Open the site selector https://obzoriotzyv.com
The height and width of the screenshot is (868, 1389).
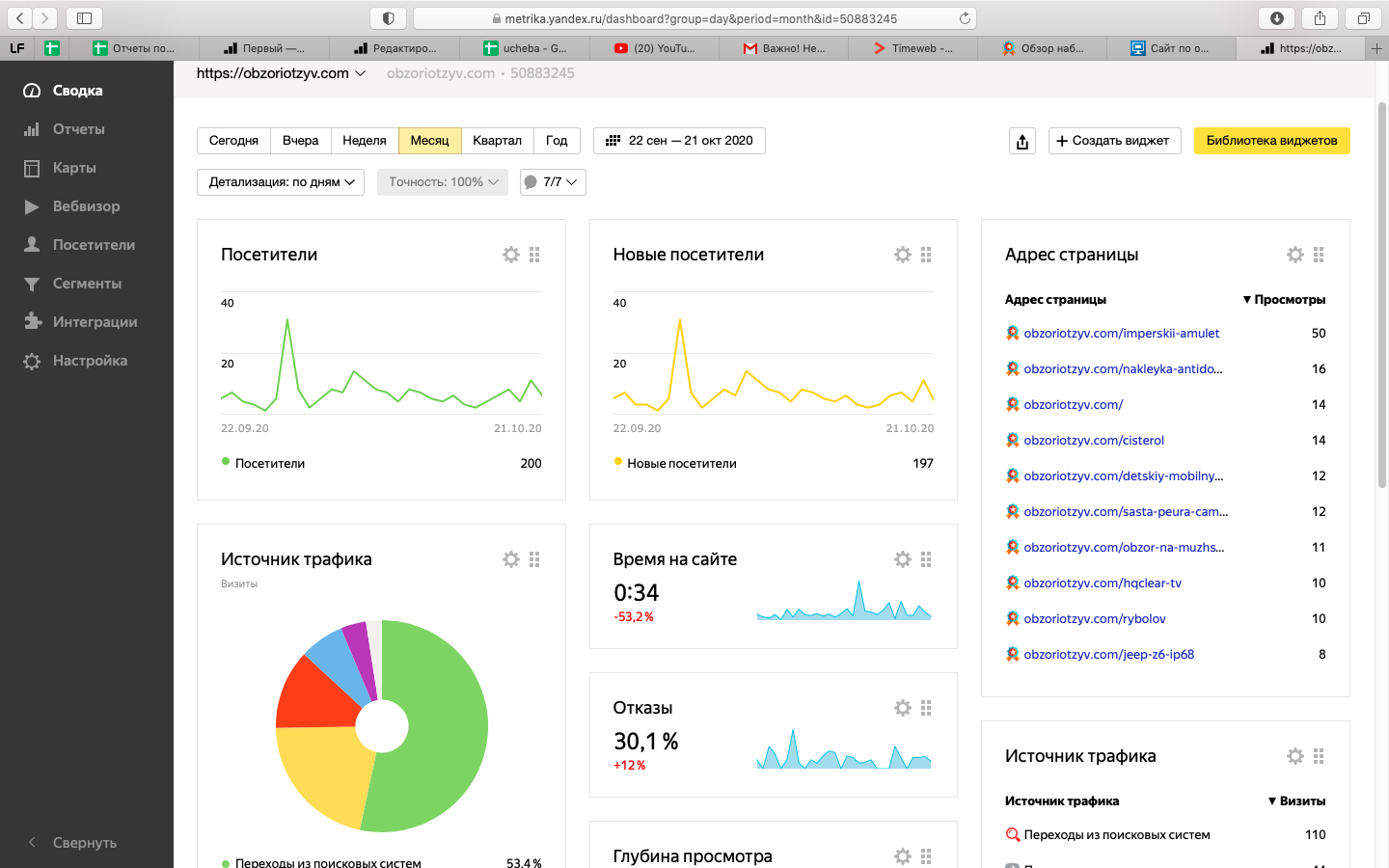coord(281,73)
